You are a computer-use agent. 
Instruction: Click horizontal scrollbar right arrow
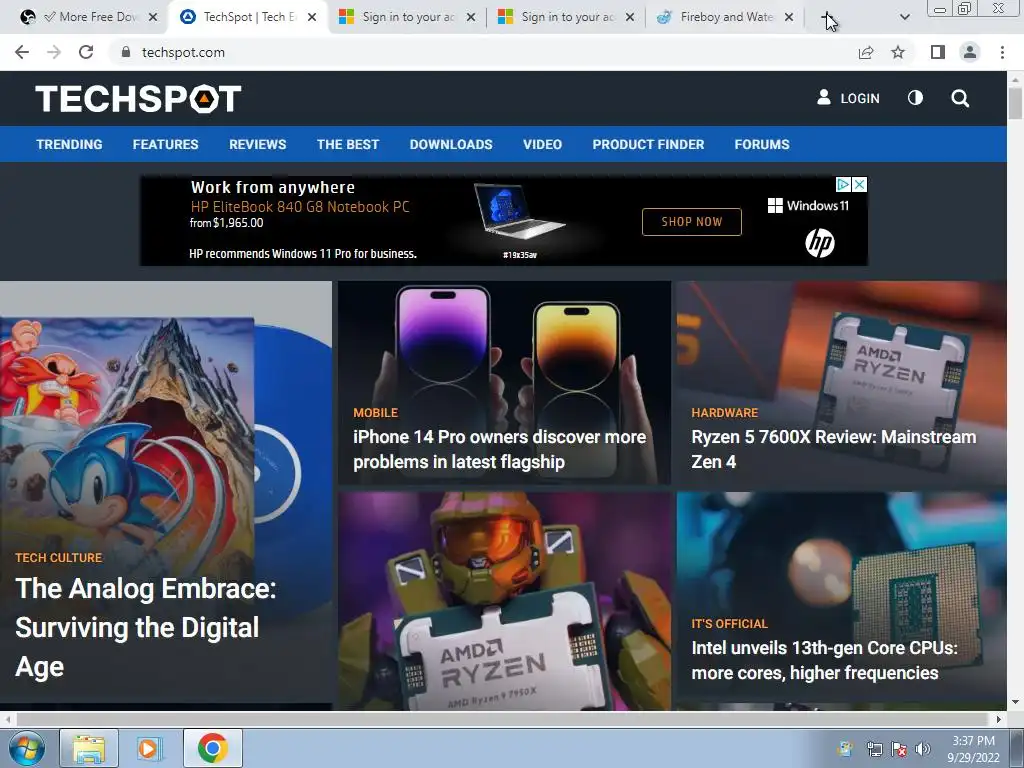999,719
